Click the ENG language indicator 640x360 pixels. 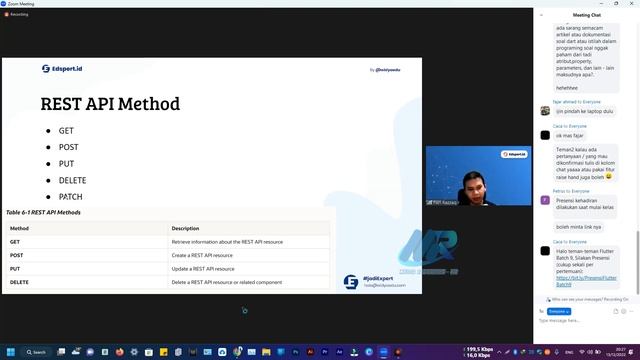[x=569, y=352]
